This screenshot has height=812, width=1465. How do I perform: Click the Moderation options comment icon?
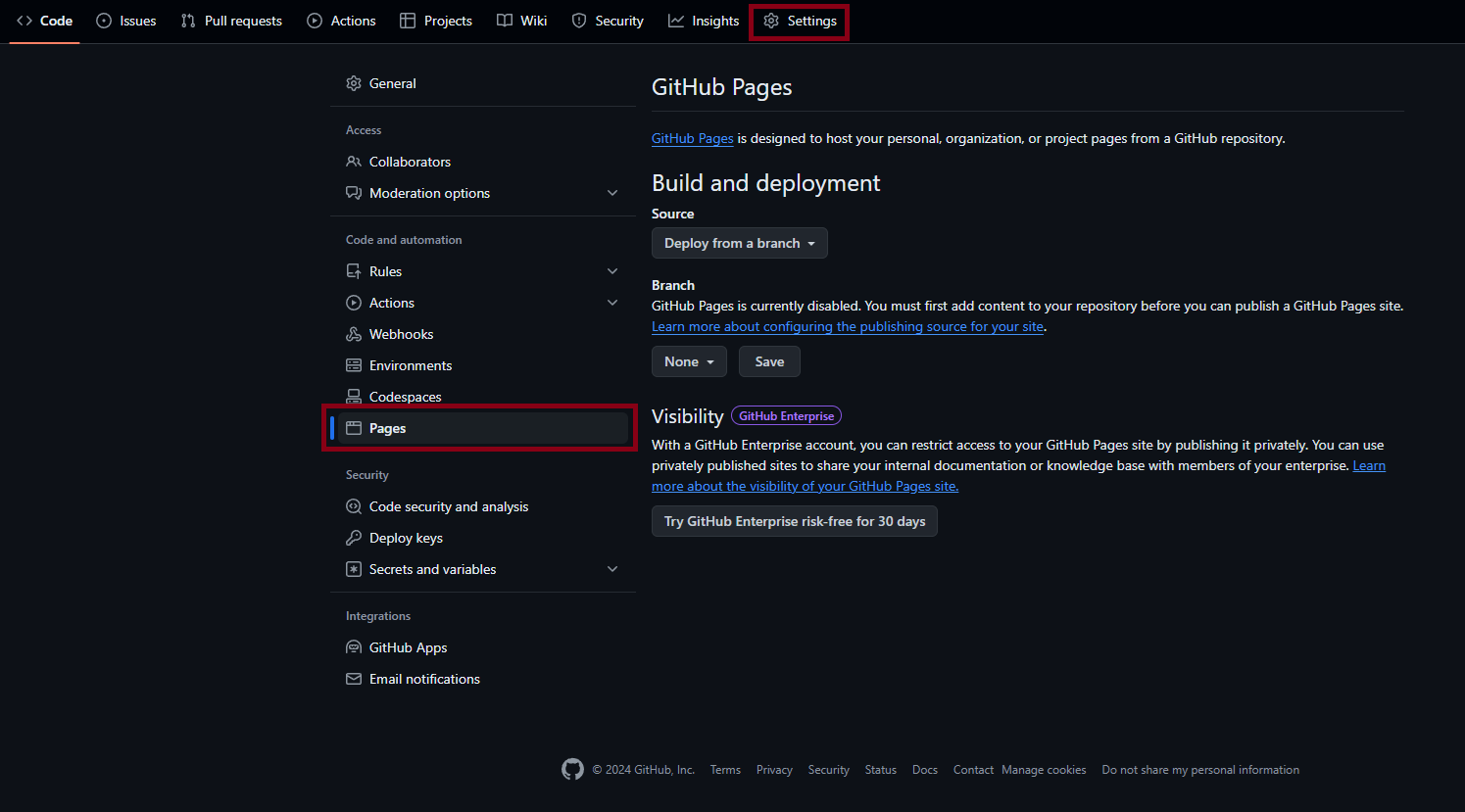click(354, 193)
